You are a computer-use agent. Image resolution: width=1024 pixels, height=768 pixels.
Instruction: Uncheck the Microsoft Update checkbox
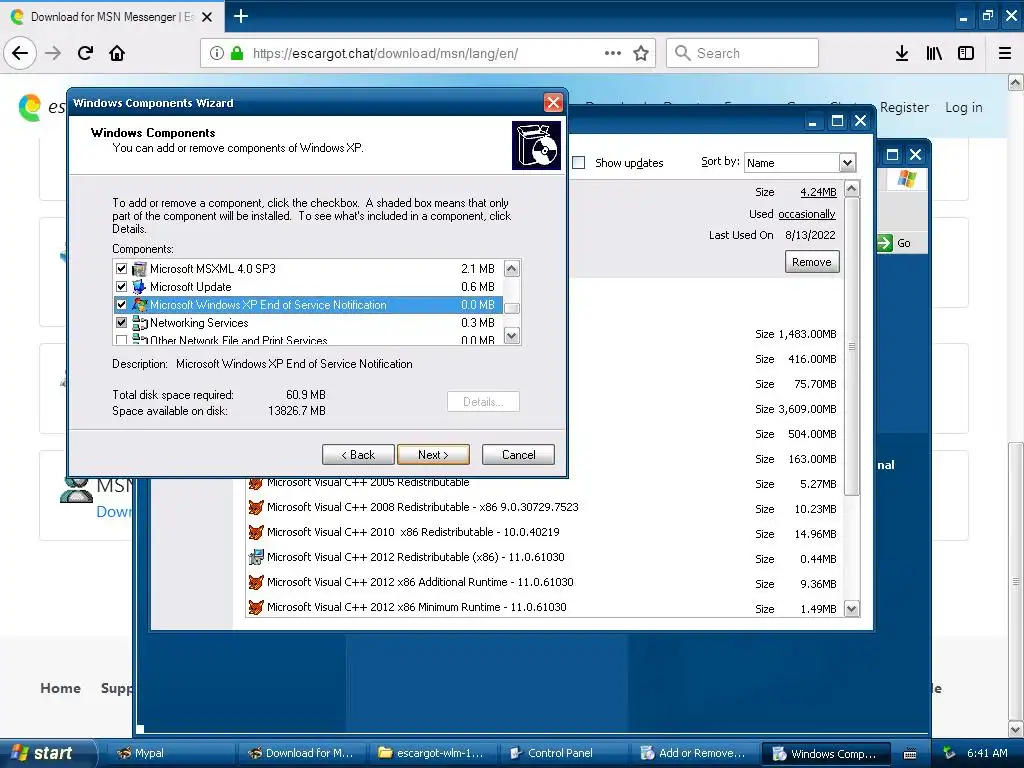[x=121, y=287]
